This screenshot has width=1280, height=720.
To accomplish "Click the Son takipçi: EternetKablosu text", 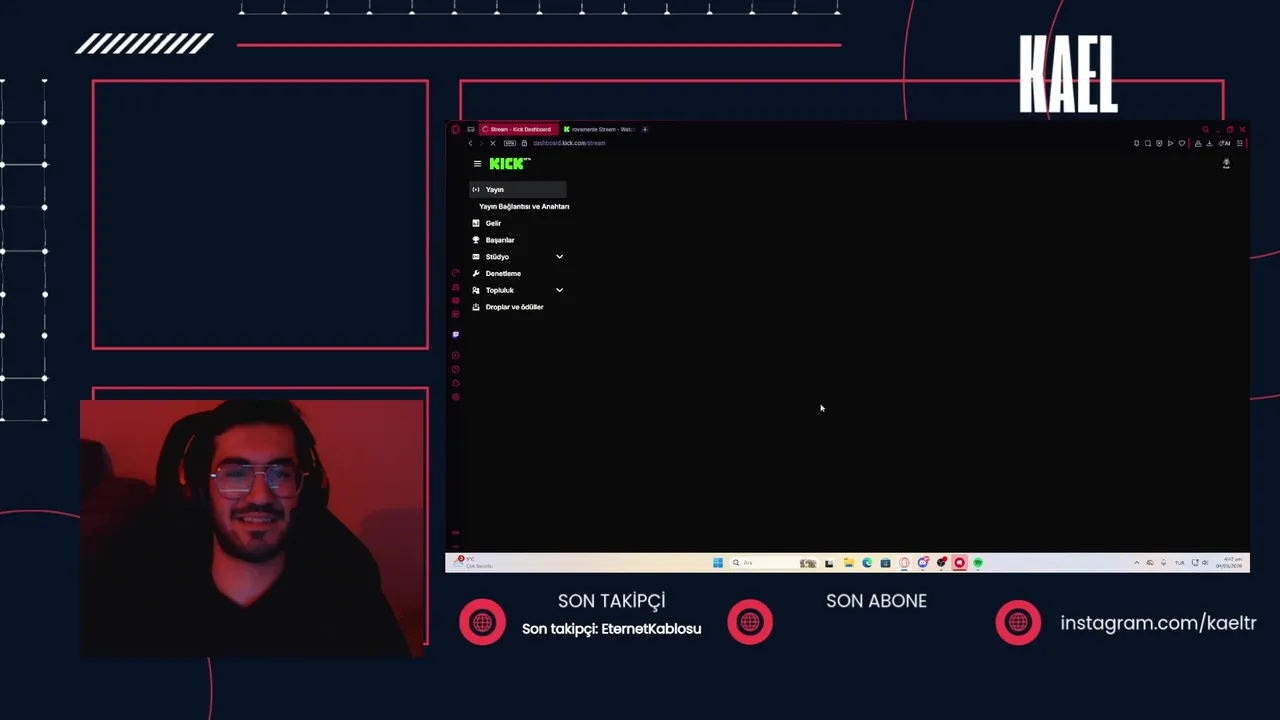I will pos(611,629).
